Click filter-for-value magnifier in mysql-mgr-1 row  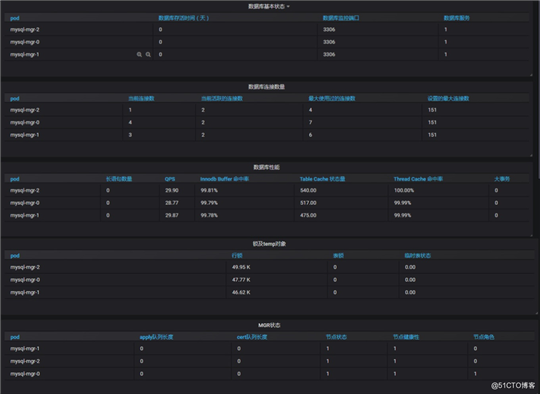[x=139, y=54]
